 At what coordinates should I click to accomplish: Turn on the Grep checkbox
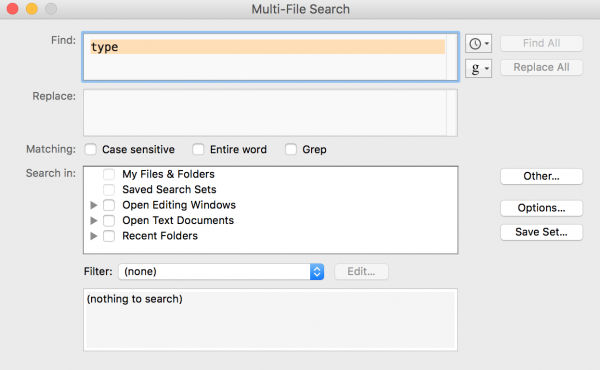pos(291,149)
